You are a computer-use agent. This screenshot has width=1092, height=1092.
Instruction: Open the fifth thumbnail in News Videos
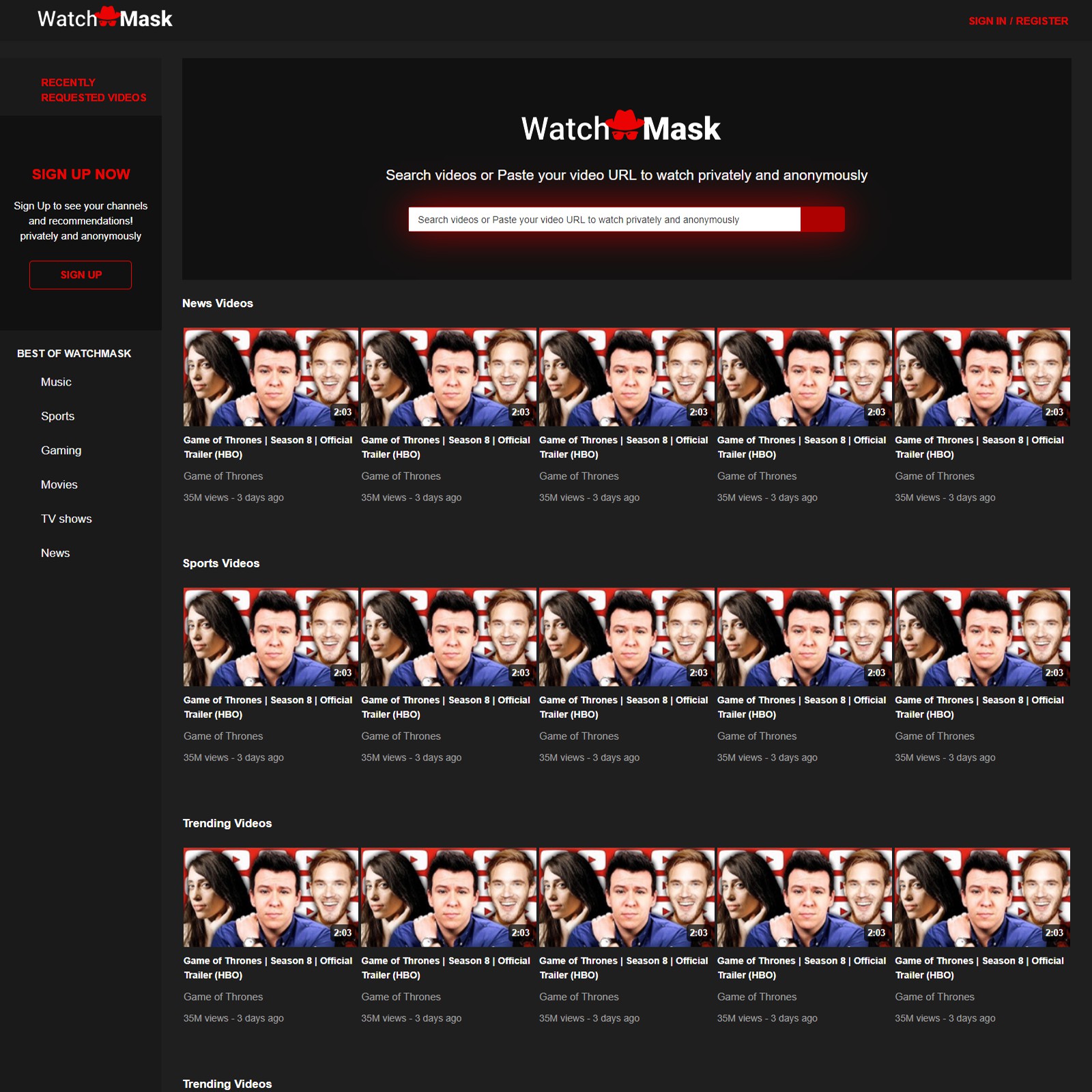coord(983,377)
